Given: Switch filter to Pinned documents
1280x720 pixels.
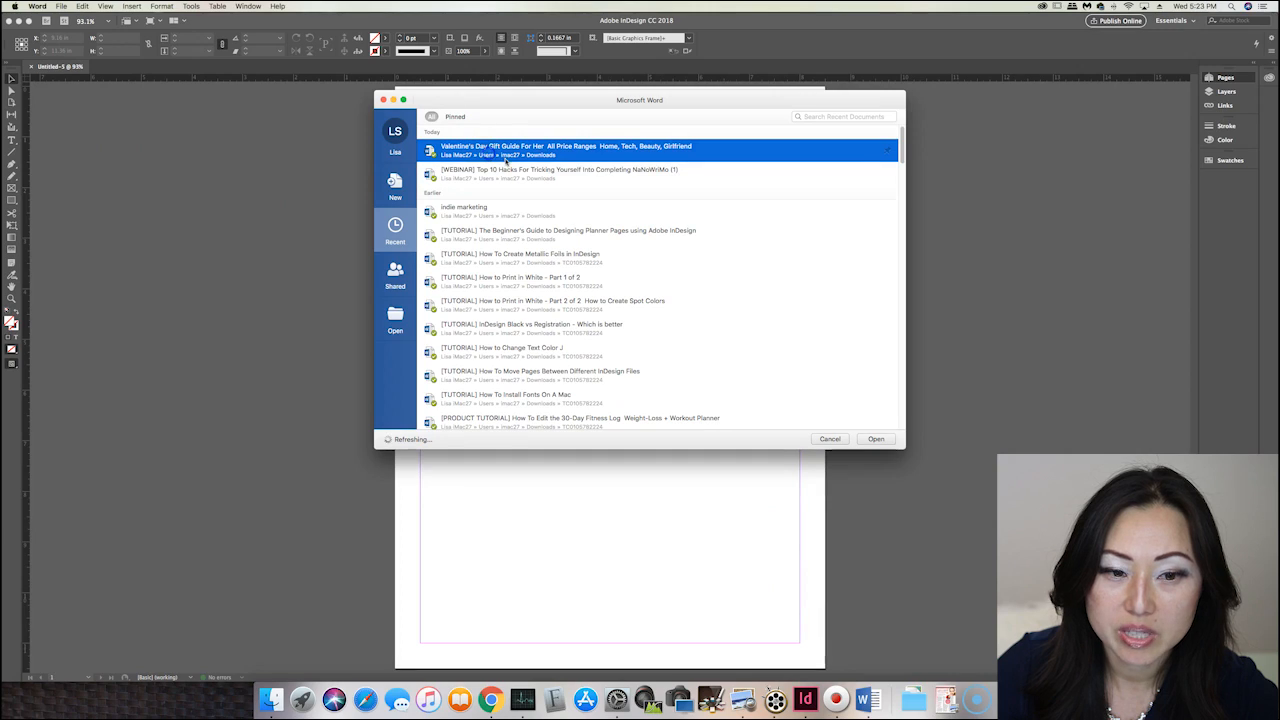Looking at the screenshot, I should 455,117.
